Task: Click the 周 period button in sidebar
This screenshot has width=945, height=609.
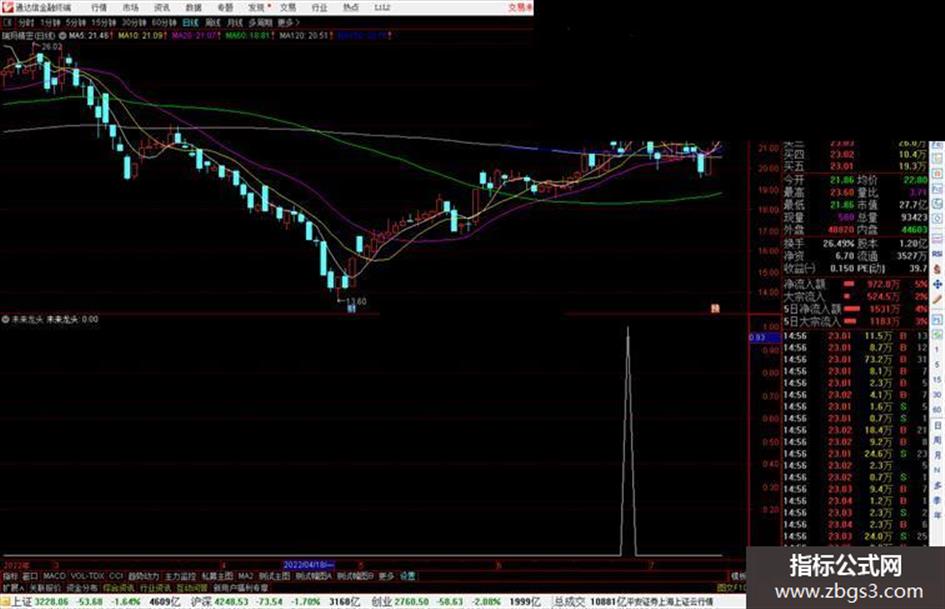Action: [x=937, y=441]
